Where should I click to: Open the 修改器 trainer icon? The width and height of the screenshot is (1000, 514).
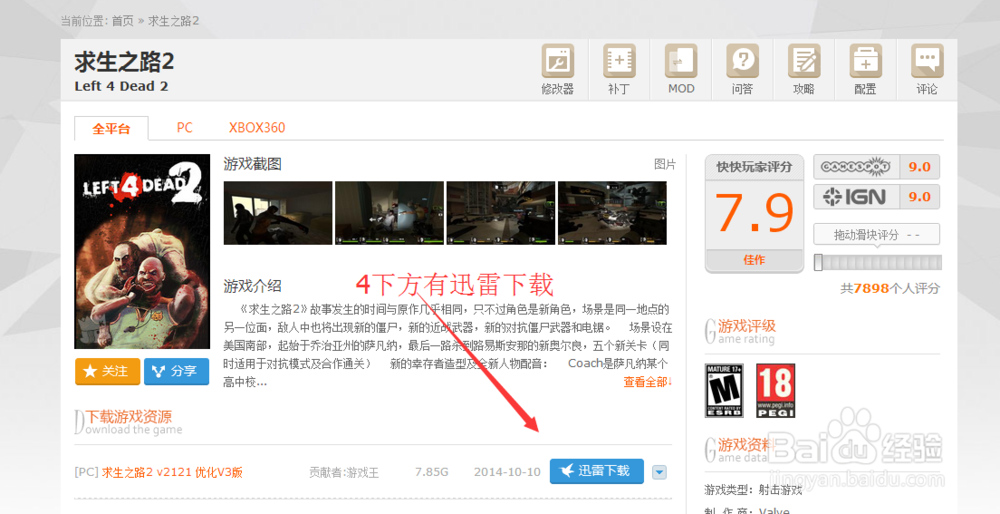tap(557, 69)
